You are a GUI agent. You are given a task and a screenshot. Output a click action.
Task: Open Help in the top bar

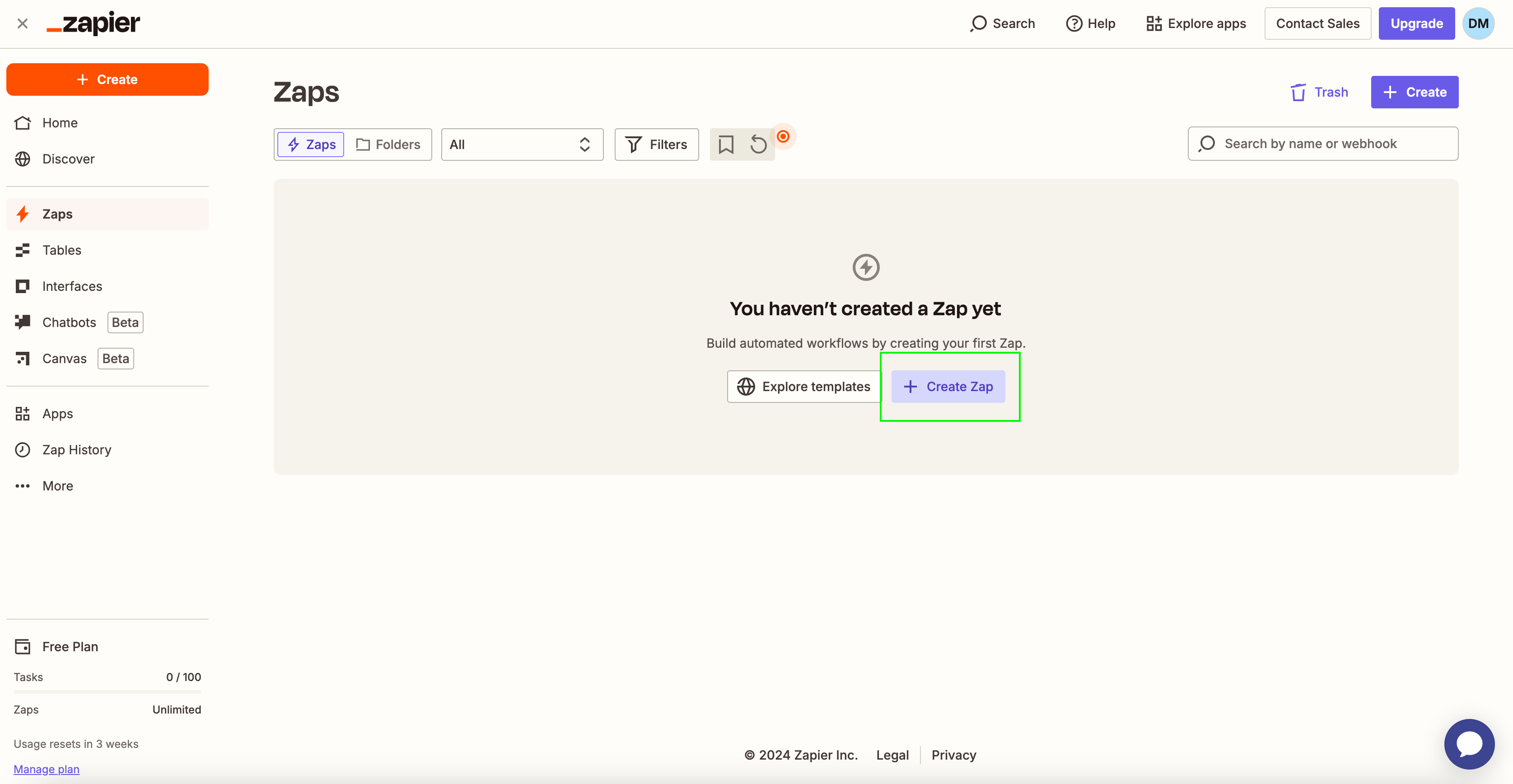click(x=1091, y=23)
